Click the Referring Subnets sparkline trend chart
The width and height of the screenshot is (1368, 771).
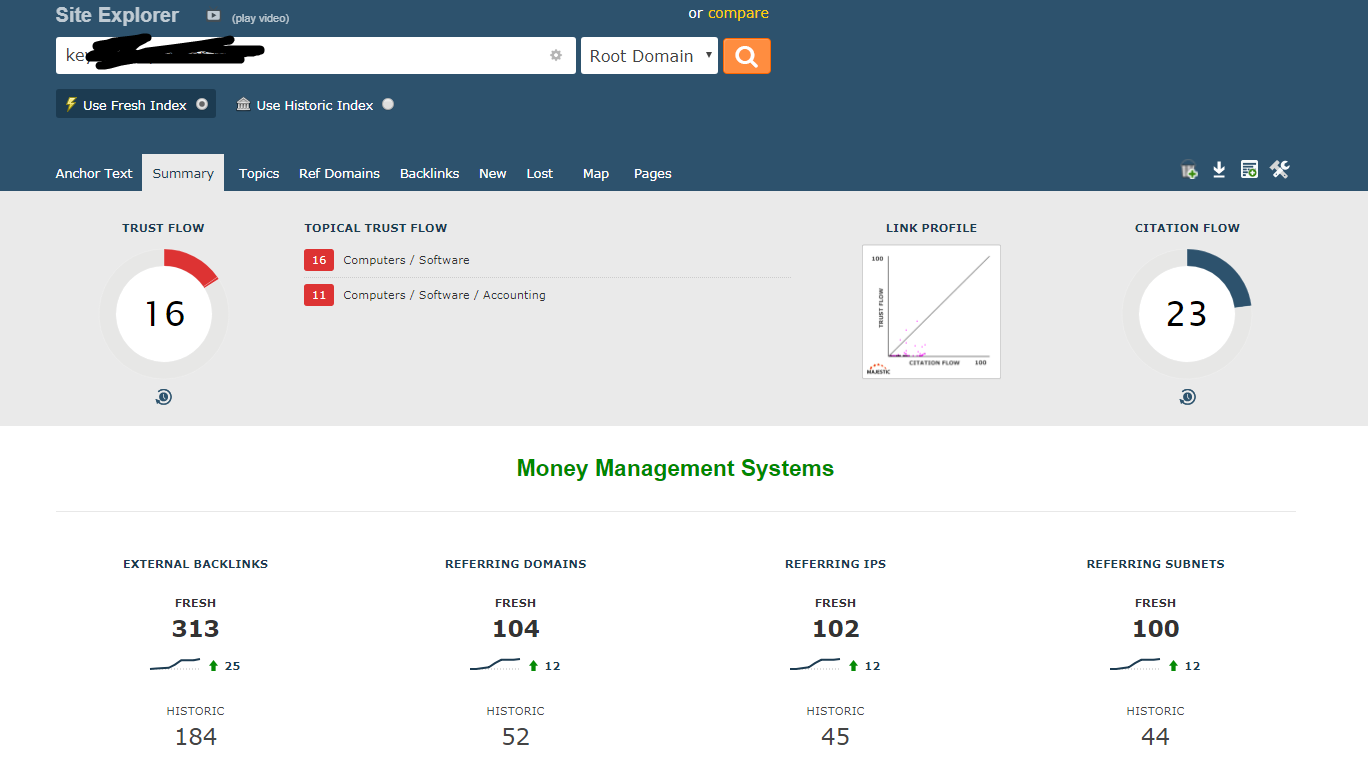click(x=1135, y=665)
